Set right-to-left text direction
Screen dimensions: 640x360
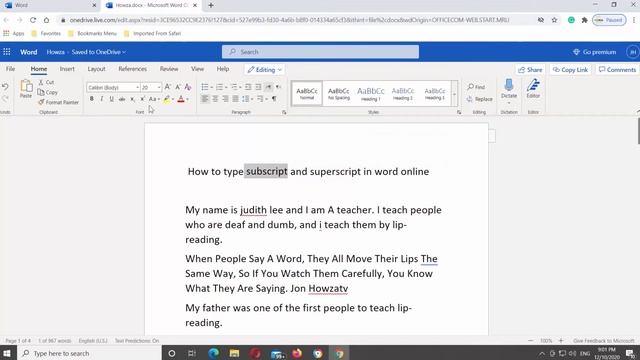(278, 87)
